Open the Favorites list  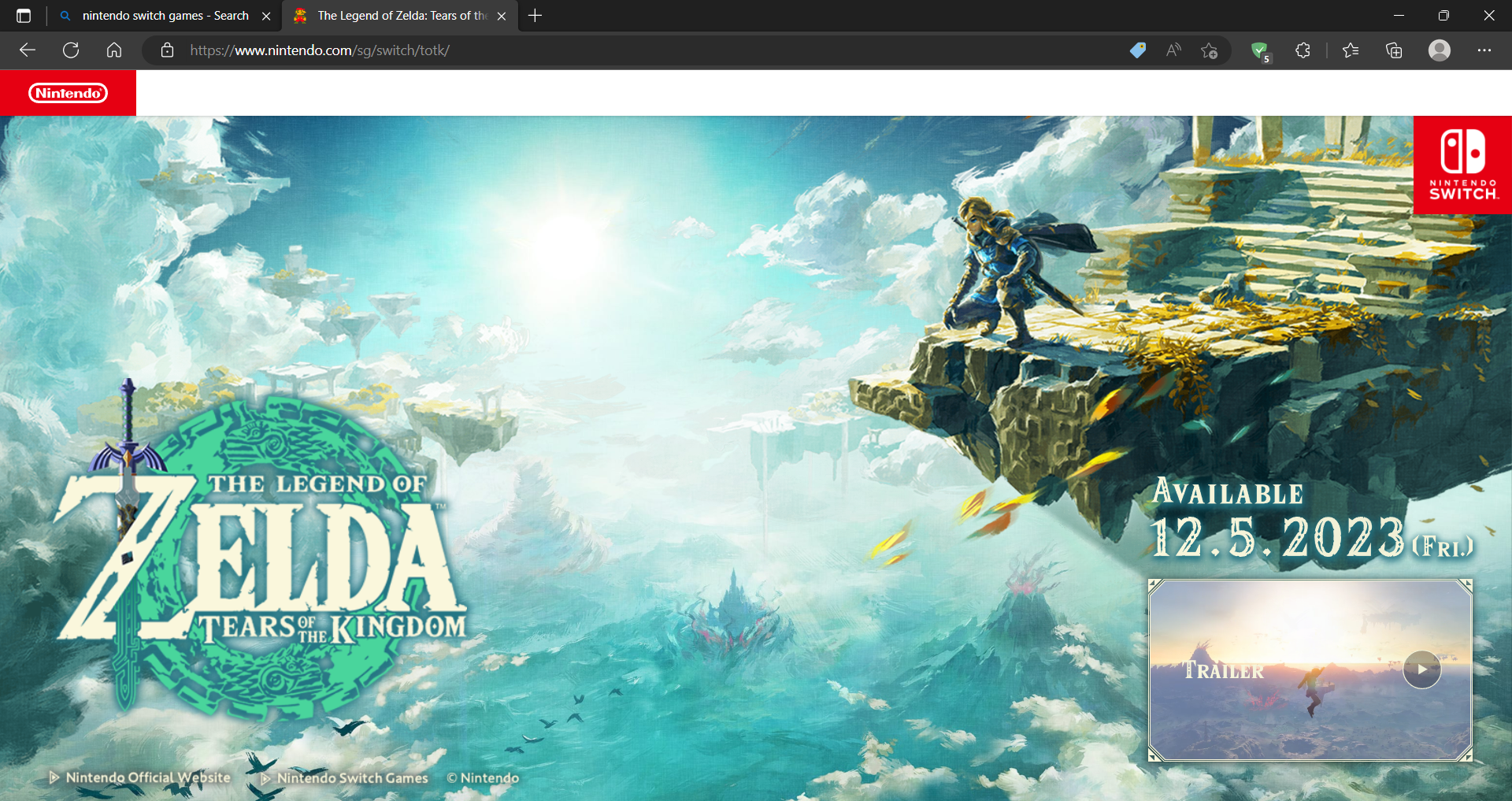click(x=1351, y=50)
